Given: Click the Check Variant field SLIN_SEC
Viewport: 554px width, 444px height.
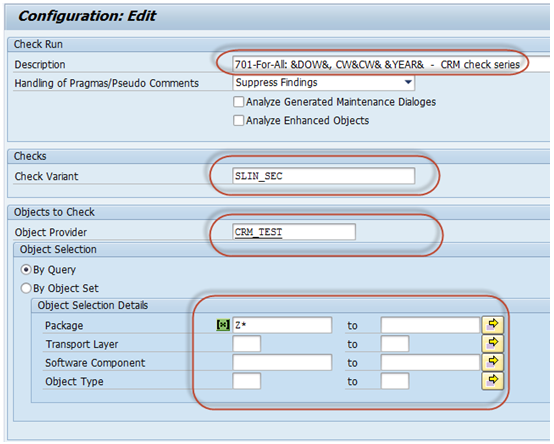Looking at the screenshot, I should [324, 176].
